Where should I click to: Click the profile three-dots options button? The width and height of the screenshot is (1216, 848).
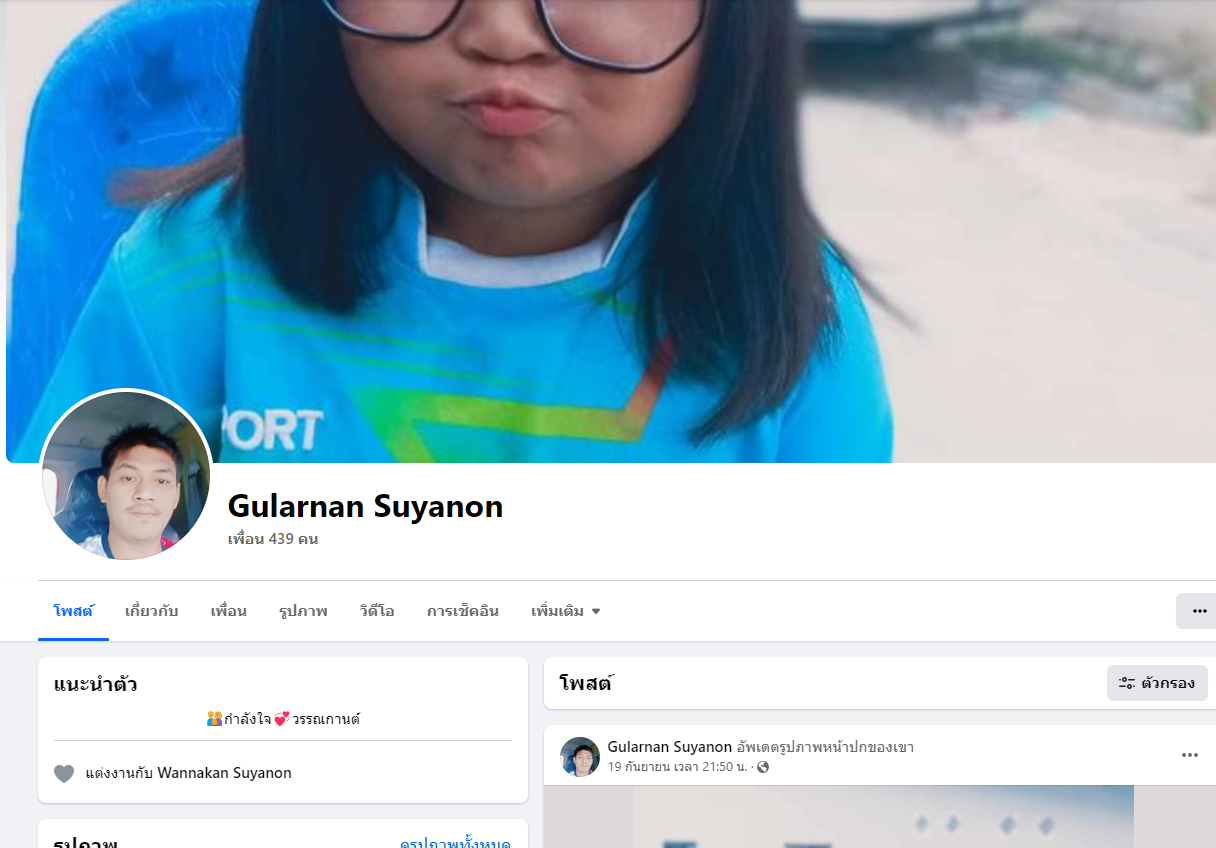tap(1198, 611)
